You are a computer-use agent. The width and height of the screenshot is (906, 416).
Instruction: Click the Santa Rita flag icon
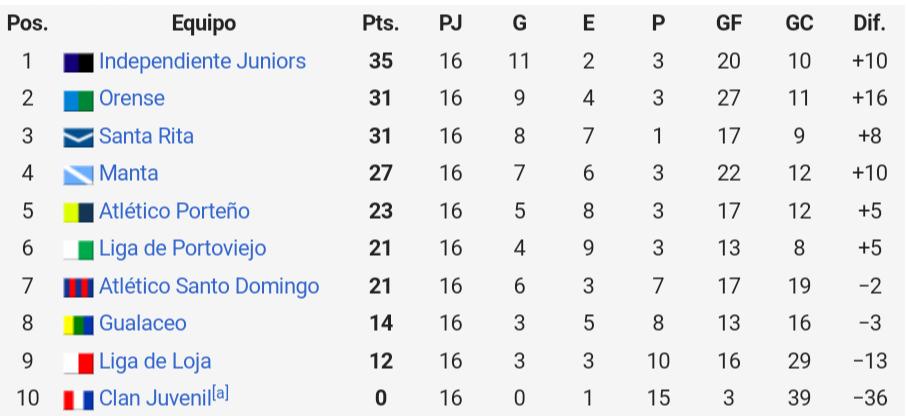[78, 138]
